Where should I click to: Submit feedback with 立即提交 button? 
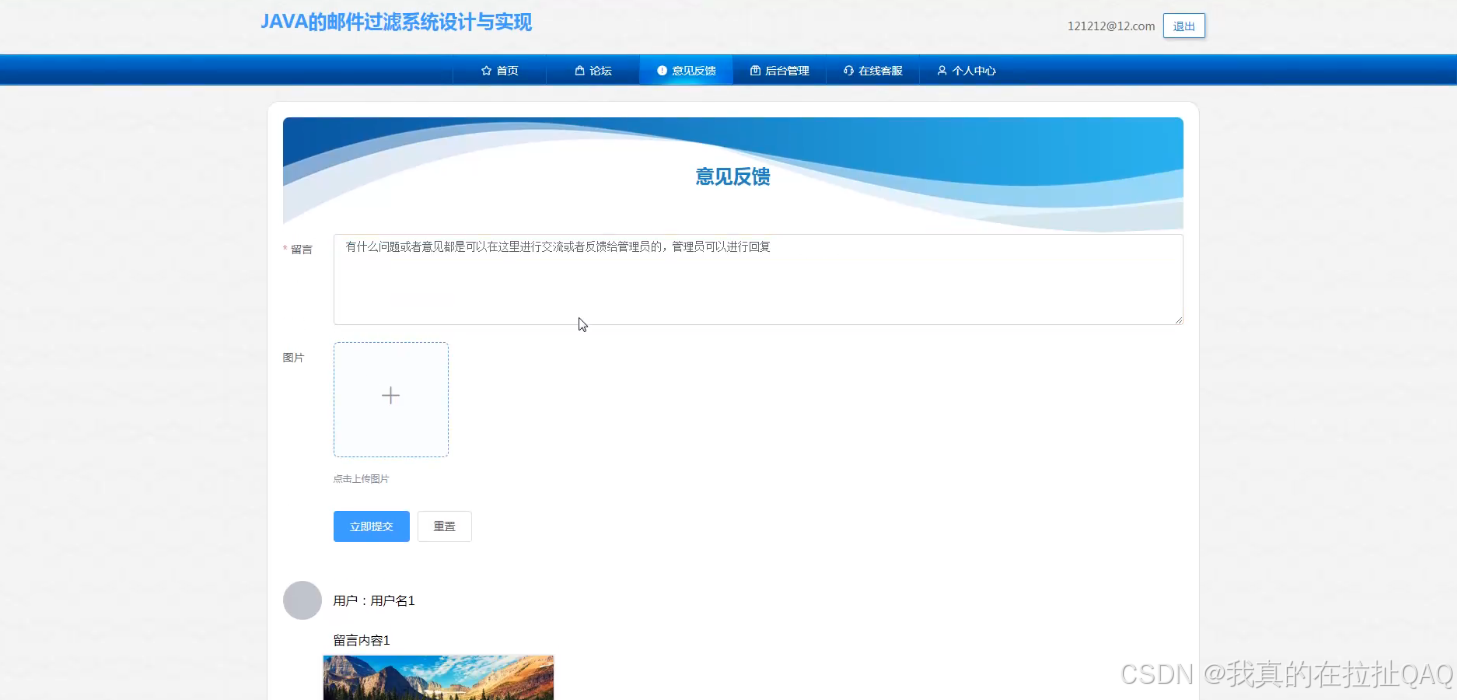372,526
